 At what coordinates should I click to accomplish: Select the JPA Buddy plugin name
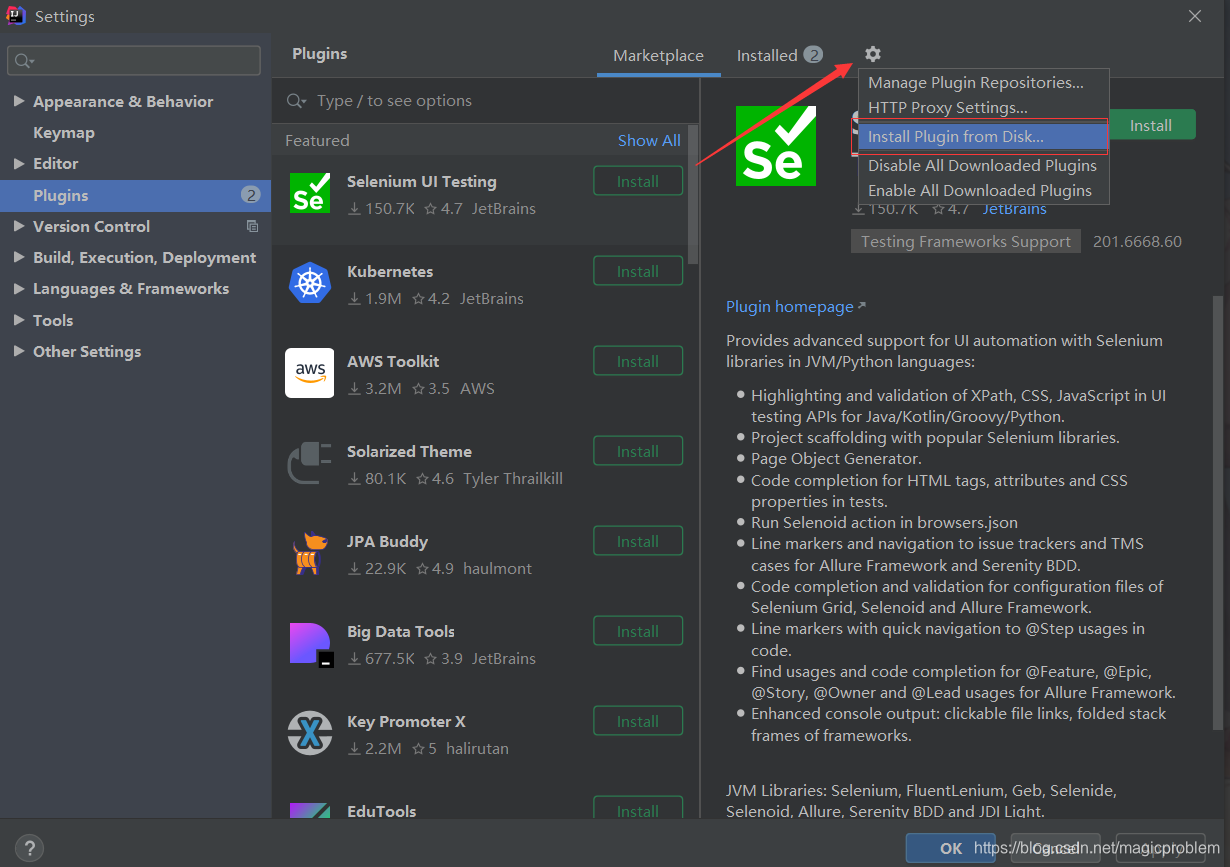(x=387, y=542)
